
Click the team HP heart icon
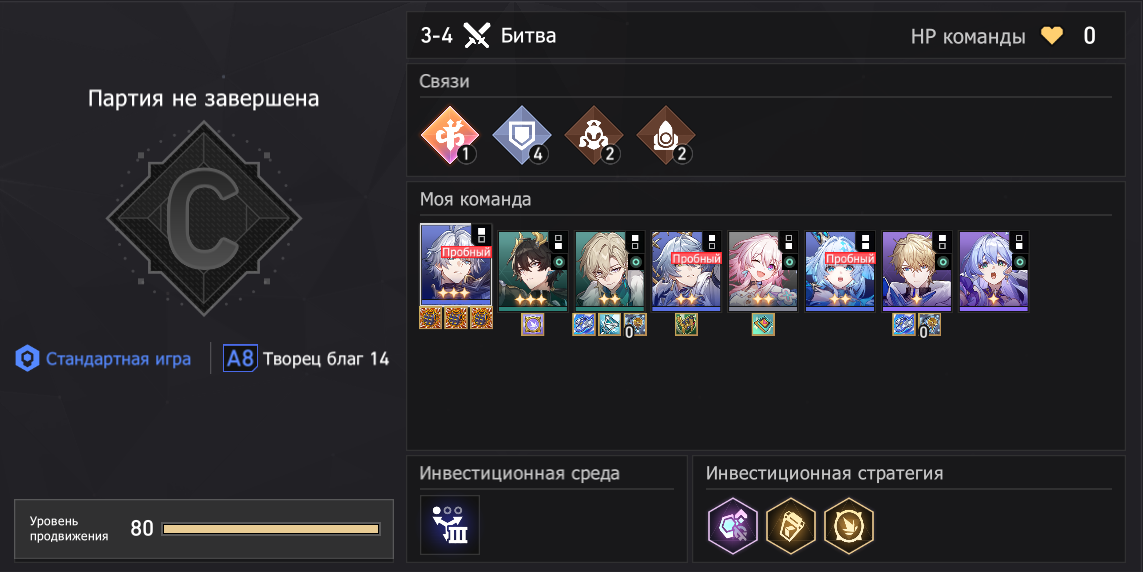[x=1051, y=35]
